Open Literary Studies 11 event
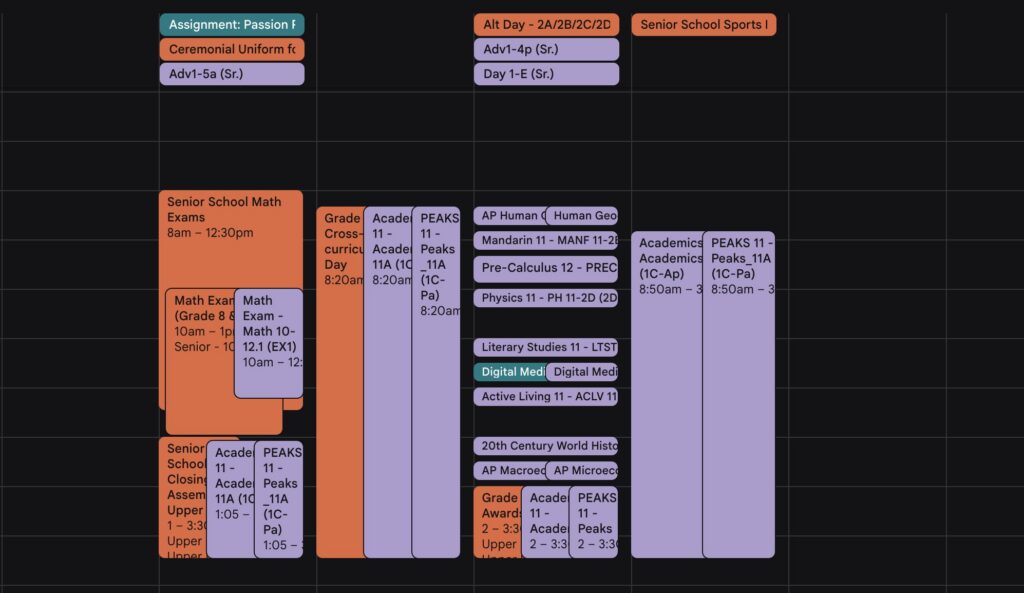This screenshot has width=1024, height=593. coord(546,347)
